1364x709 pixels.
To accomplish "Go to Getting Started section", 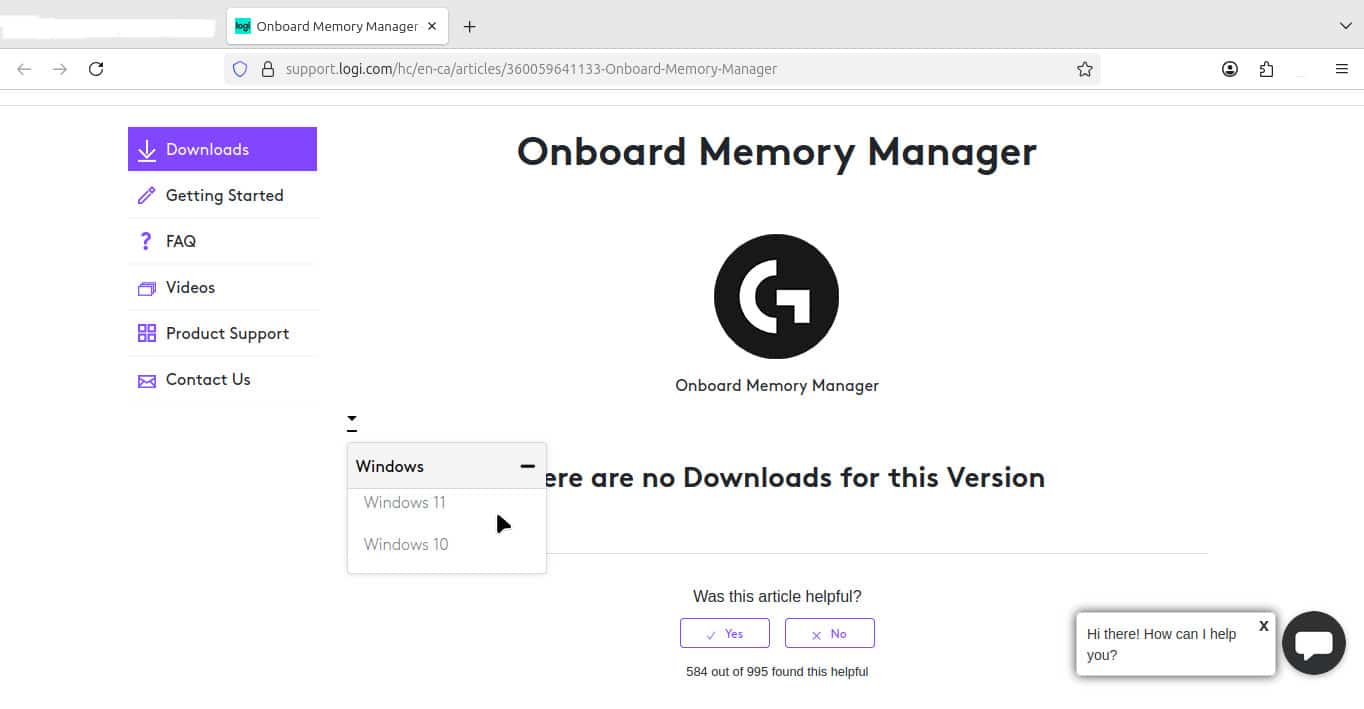I will coord(224,195).
